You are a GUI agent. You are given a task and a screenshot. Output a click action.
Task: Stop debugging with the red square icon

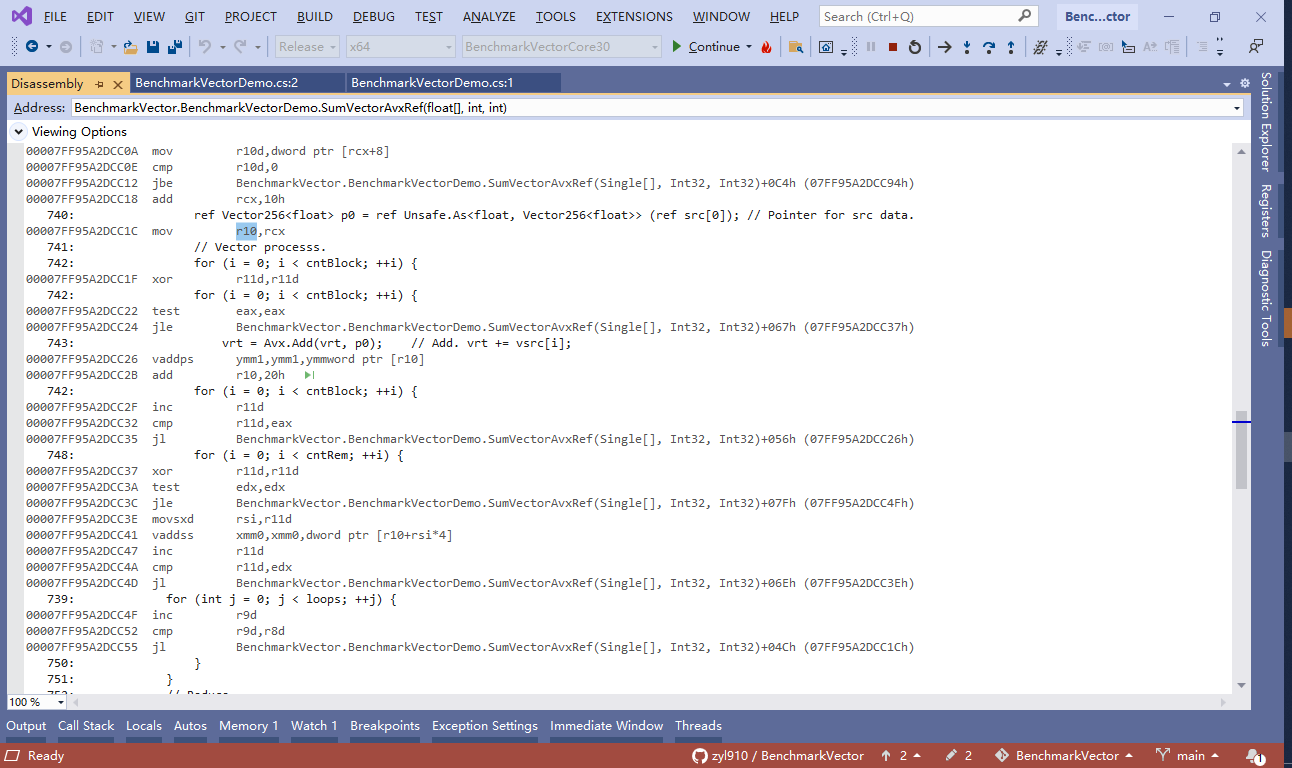pyautogui.click(x=893, y=47)
